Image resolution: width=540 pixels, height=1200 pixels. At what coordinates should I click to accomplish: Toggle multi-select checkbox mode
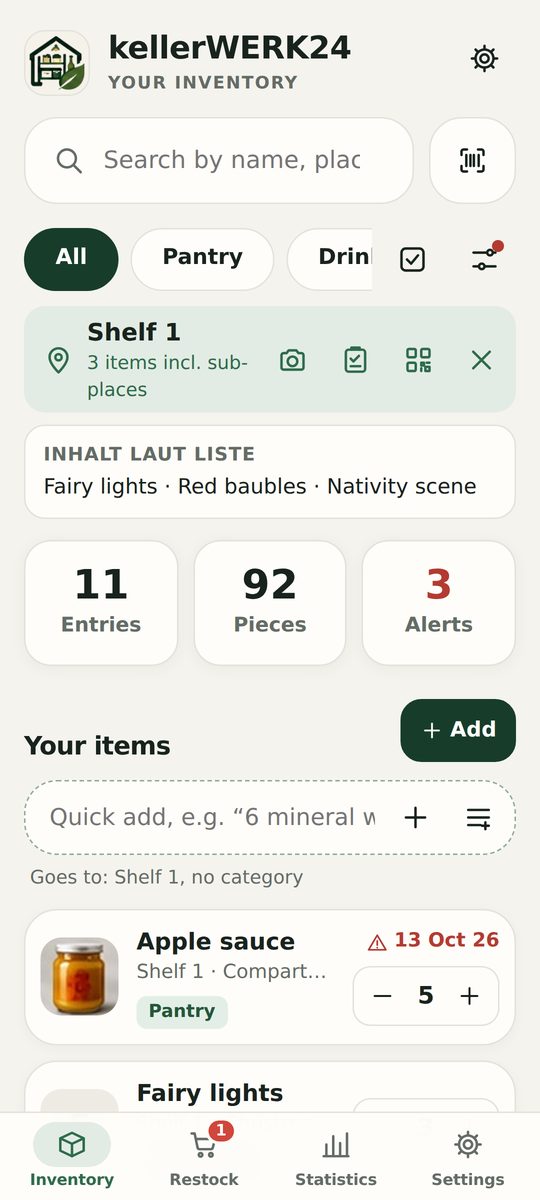coord(412,259)
